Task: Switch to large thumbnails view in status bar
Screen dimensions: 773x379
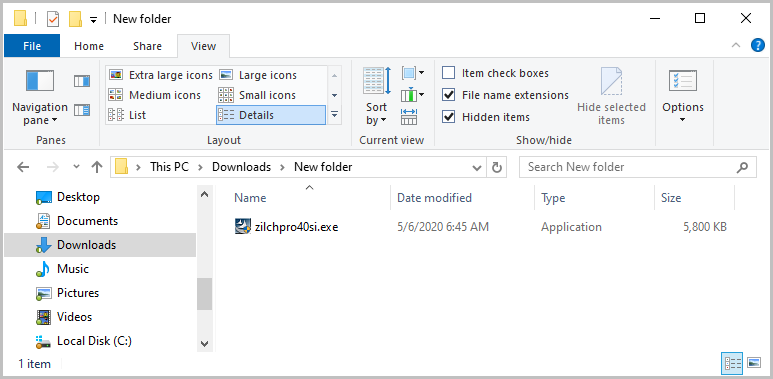Action: (754, 363)
